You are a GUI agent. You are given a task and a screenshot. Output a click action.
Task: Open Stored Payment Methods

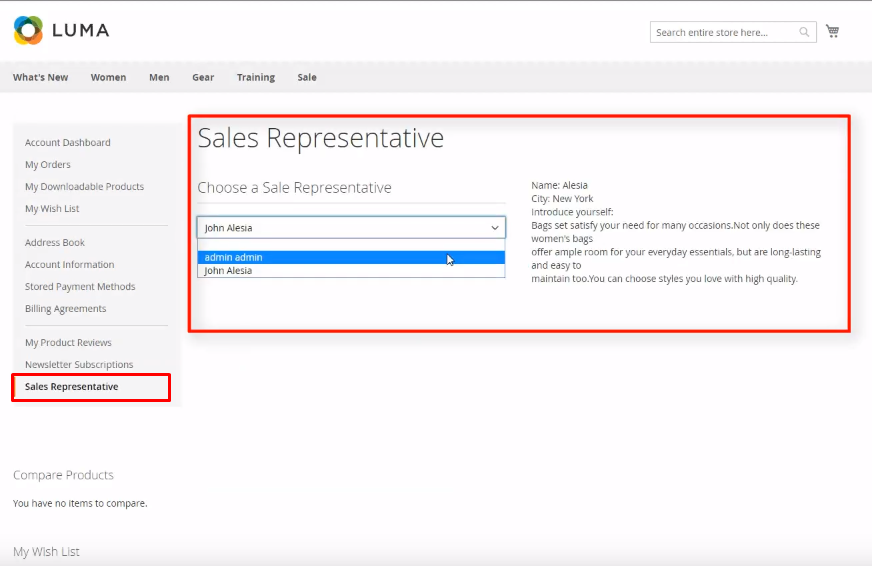(80, 287)
